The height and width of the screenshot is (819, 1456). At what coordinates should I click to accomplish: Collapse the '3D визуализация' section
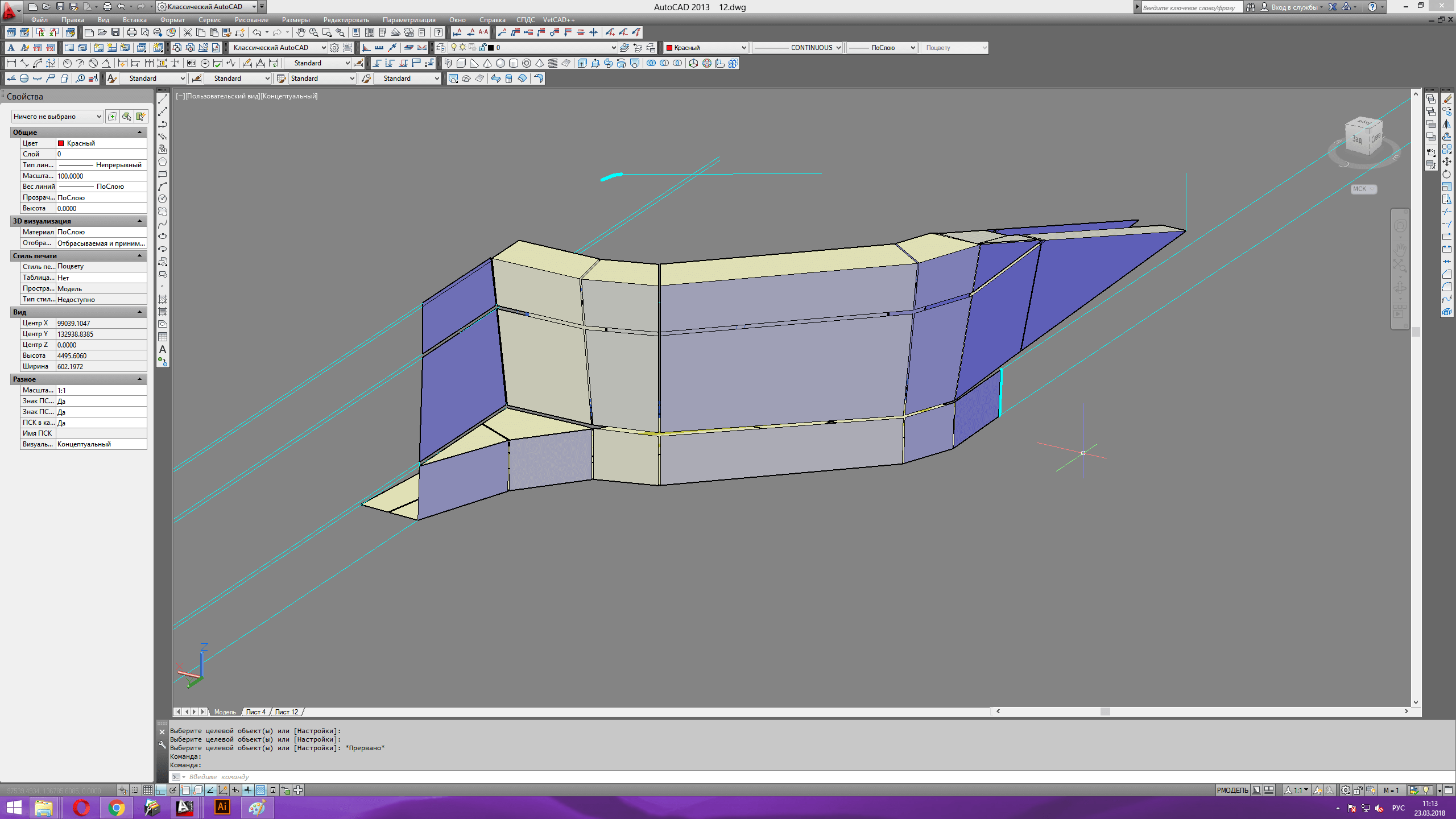coord(139,221)
